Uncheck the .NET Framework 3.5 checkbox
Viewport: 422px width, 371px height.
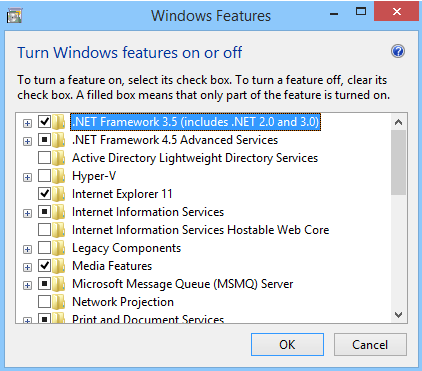pos(44,122)
